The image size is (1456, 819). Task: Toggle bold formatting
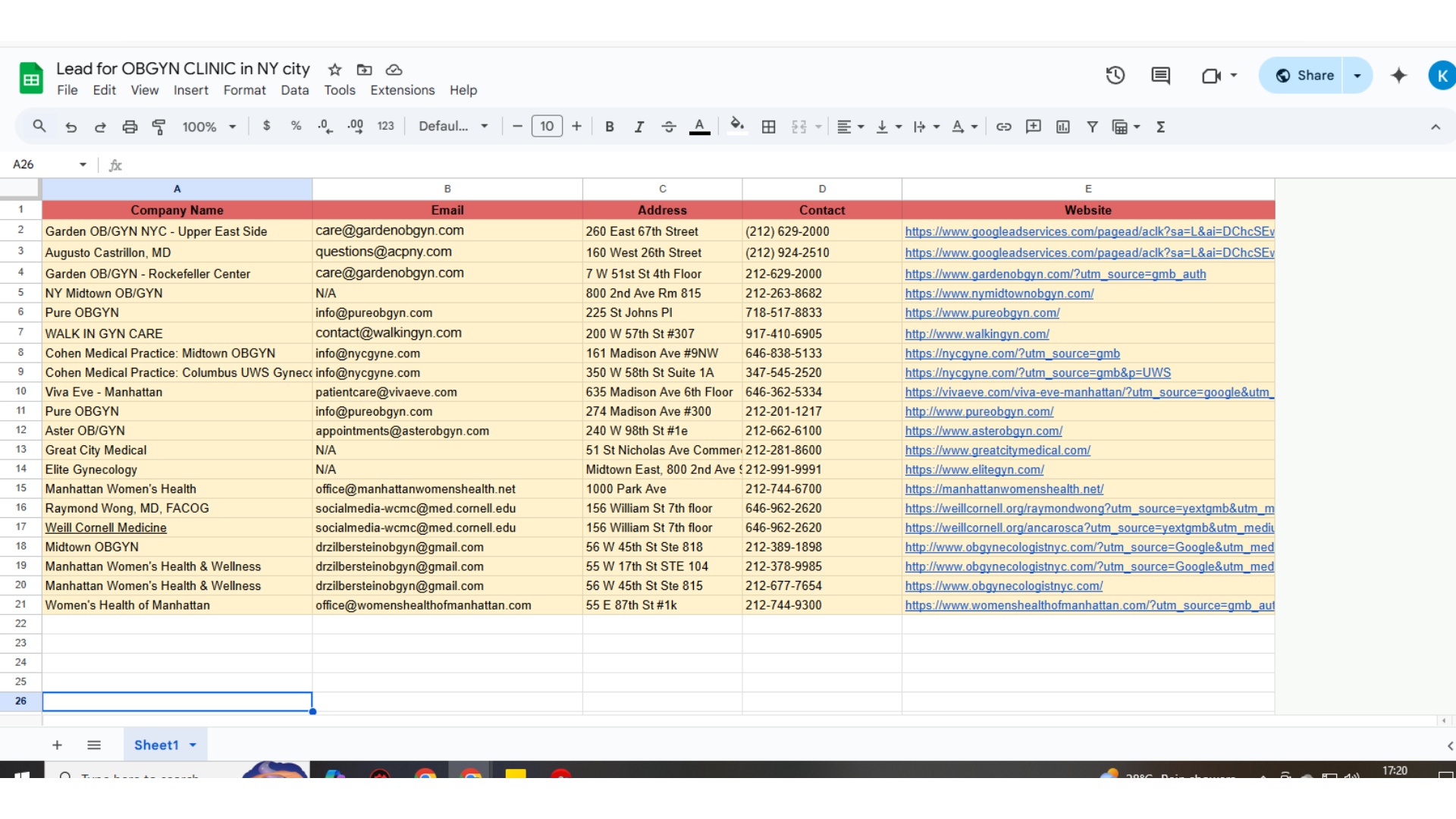pyautogui.click(x=609, y=127)
